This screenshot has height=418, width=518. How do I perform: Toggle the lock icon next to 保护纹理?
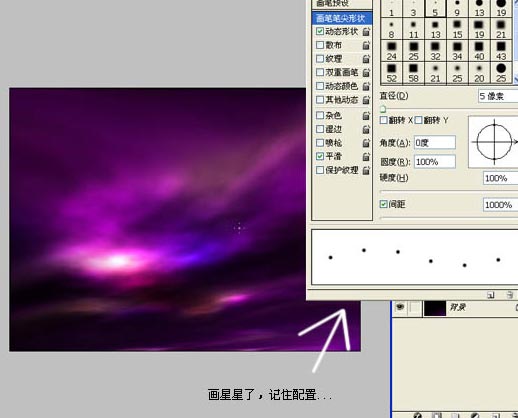(366, 170)
